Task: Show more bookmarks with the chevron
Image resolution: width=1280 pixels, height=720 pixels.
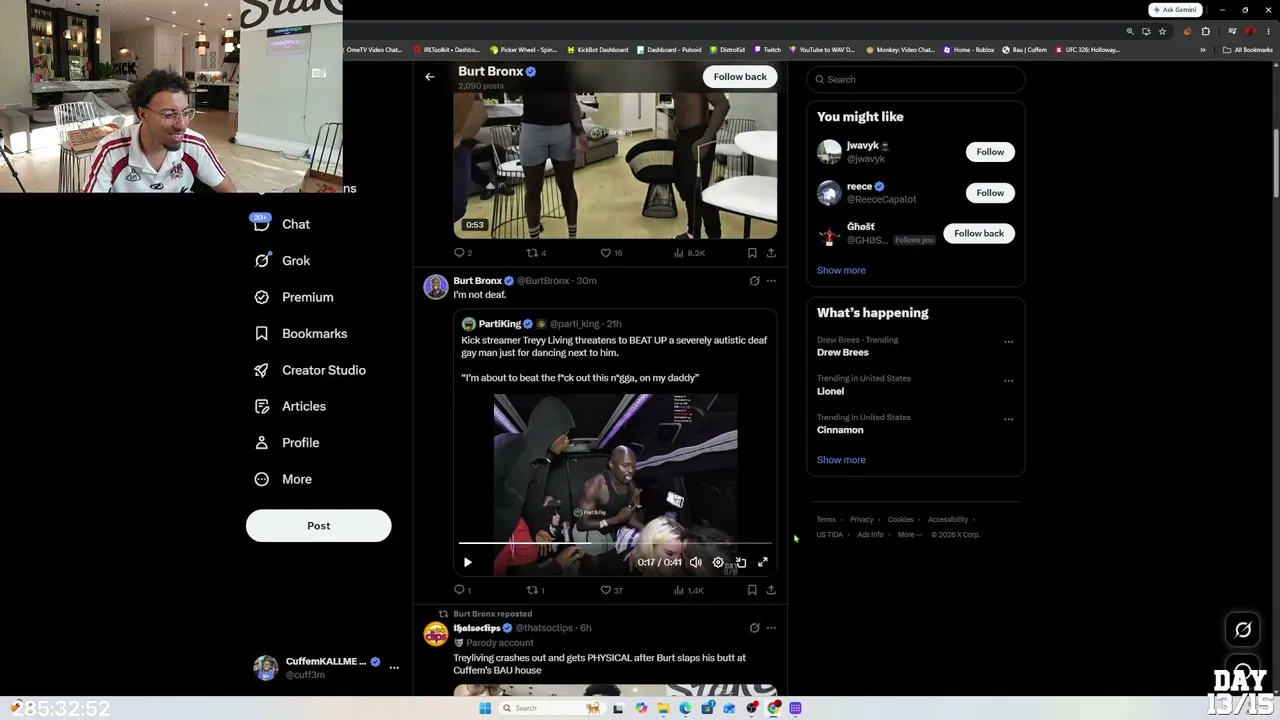Action: (x=1203, y=50)
